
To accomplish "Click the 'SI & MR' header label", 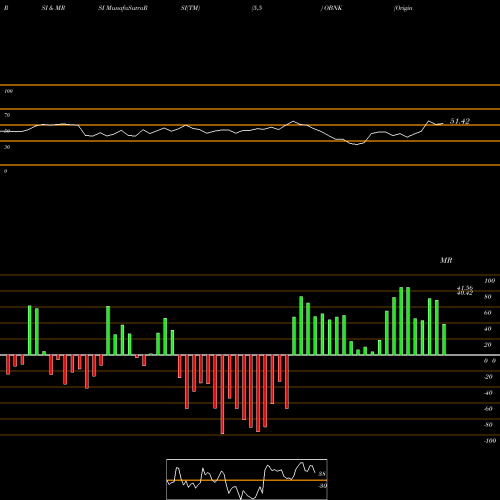I will pyautogui.click(x=53, y=8).
